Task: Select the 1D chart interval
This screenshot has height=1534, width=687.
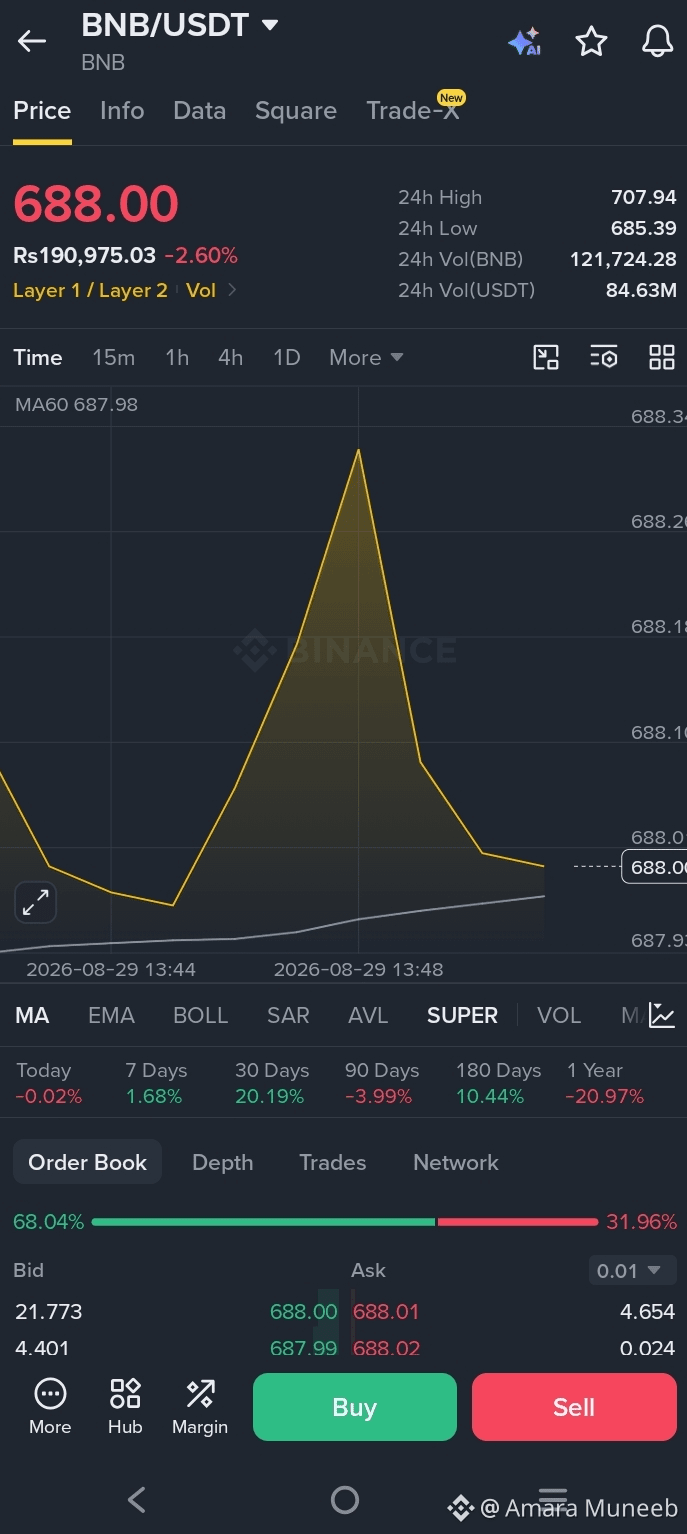Action: (x=287, y=357)
